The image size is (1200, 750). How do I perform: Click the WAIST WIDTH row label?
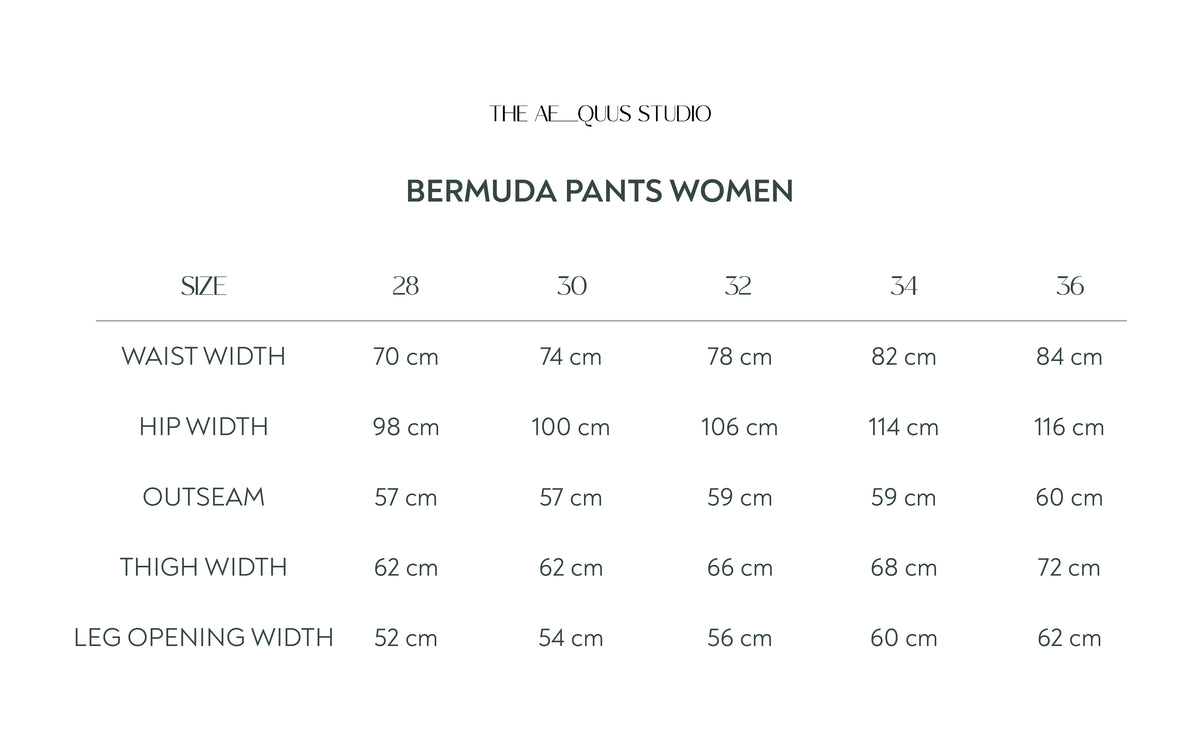[203, 357]
